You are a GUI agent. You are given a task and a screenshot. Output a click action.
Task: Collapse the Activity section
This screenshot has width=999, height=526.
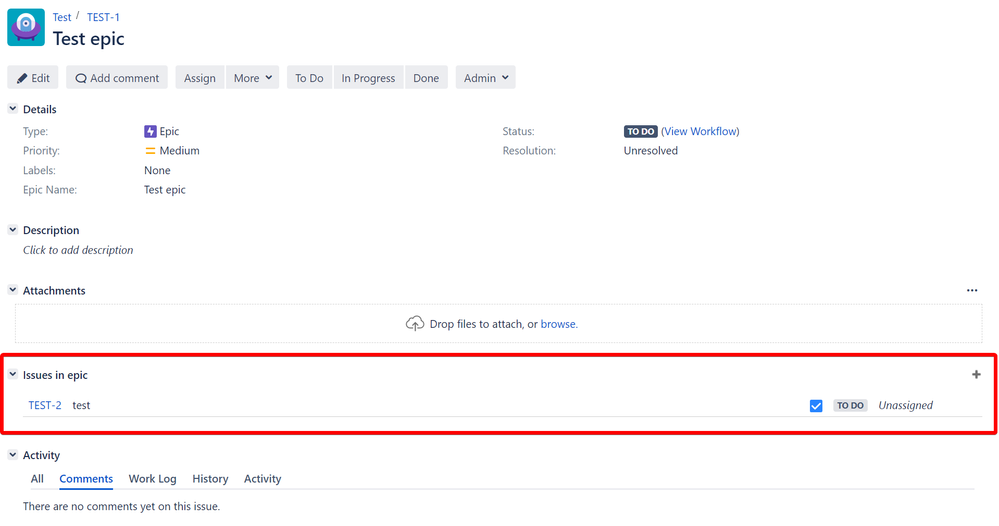coord(13,455)
